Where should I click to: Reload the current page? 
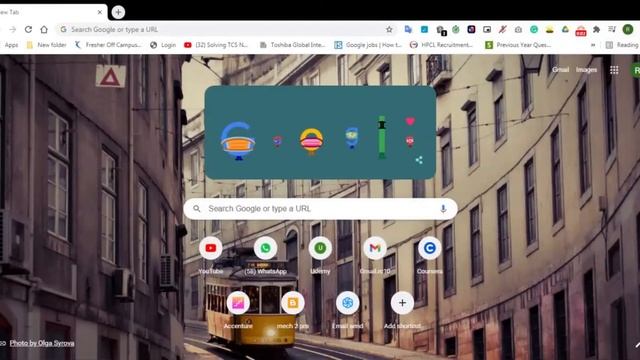[28, 29]
